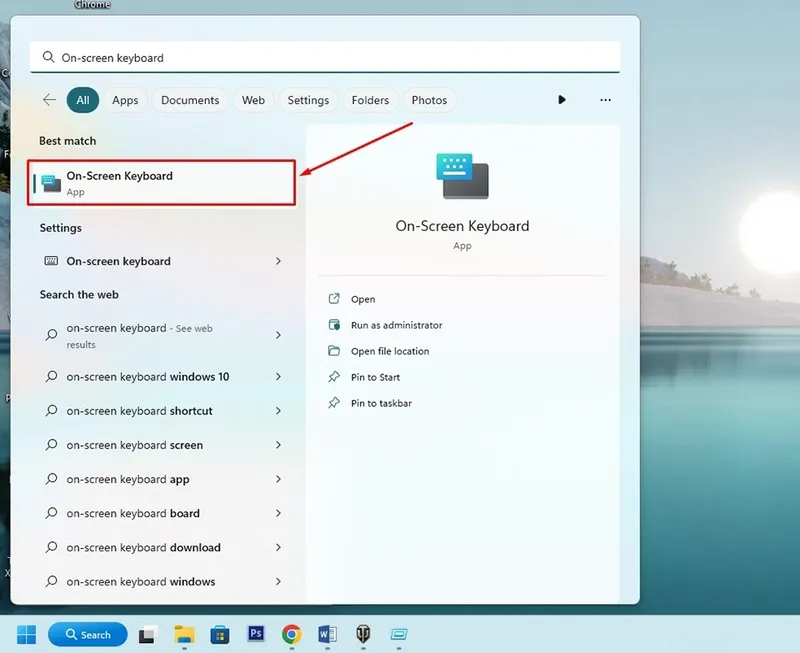Viewport: 800px width, 653px height.
Task: Click 'on-screen keyboard - See web results' text
Action: tap(139, 336)
